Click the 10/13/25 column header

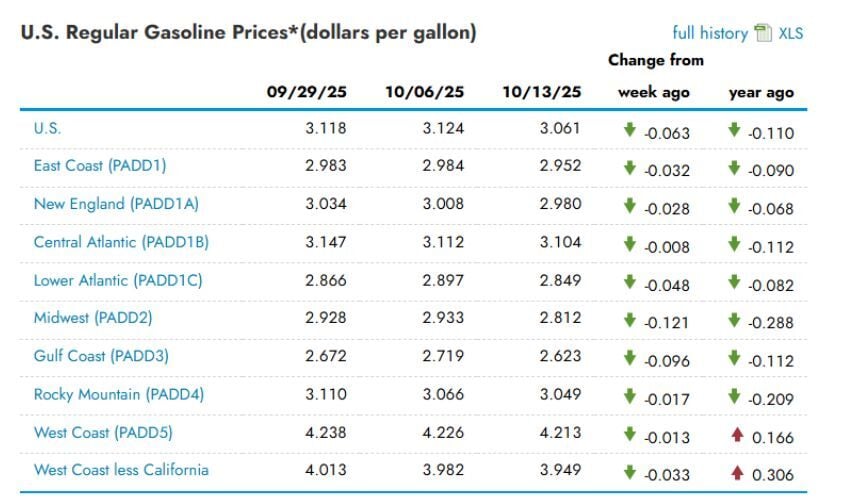[x=542, y=92]
